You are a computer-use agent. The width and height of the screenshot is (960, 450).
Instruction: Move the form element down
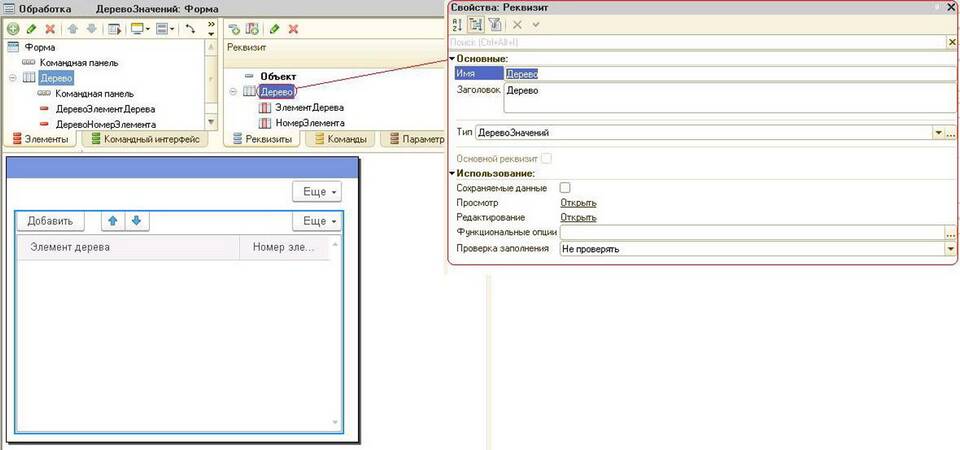pyautogui.click(x=91, y=29)
